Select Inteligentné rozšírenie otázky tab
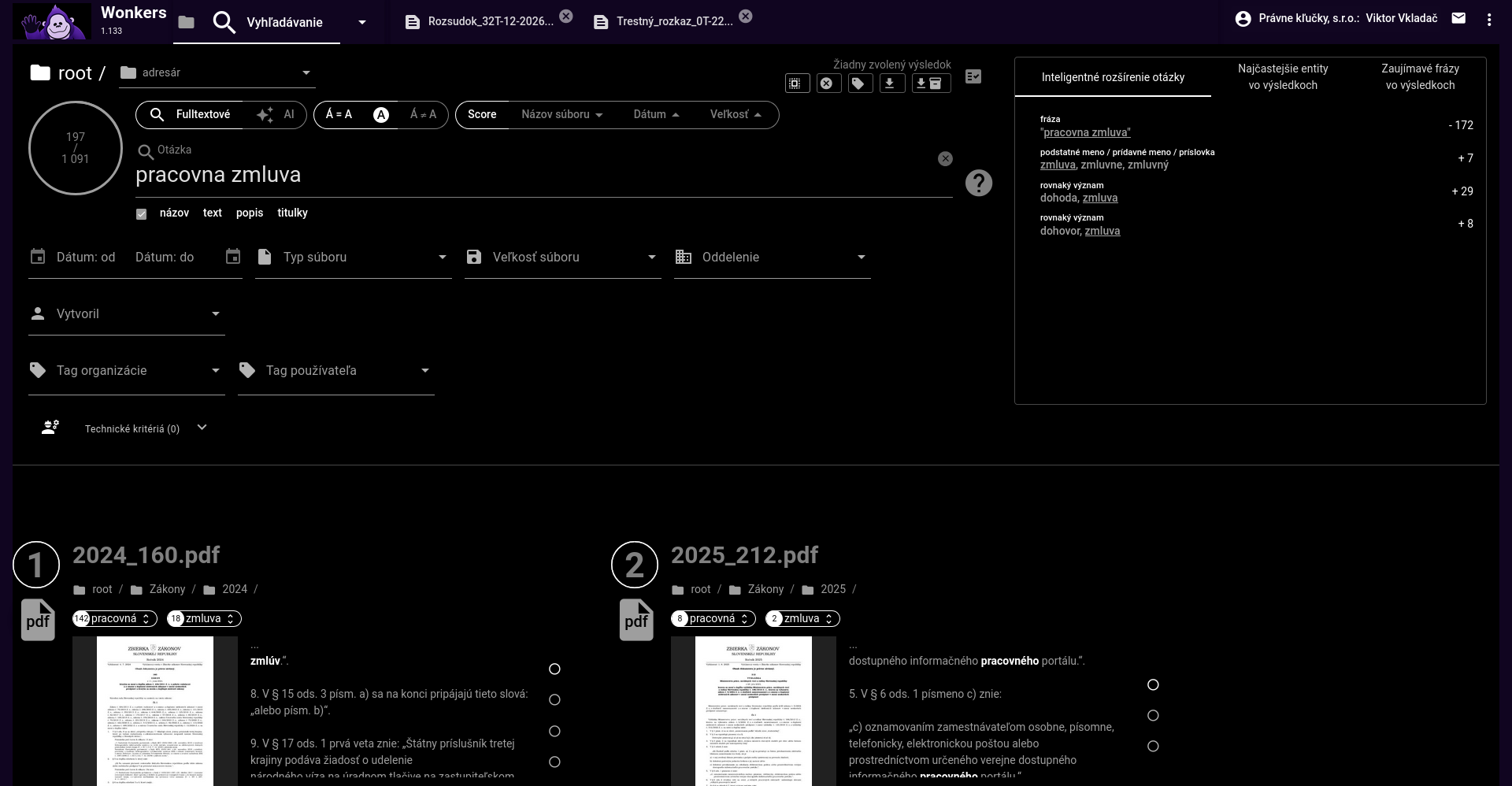The height and width of the screenshot is (786, 1512). 1113,77
